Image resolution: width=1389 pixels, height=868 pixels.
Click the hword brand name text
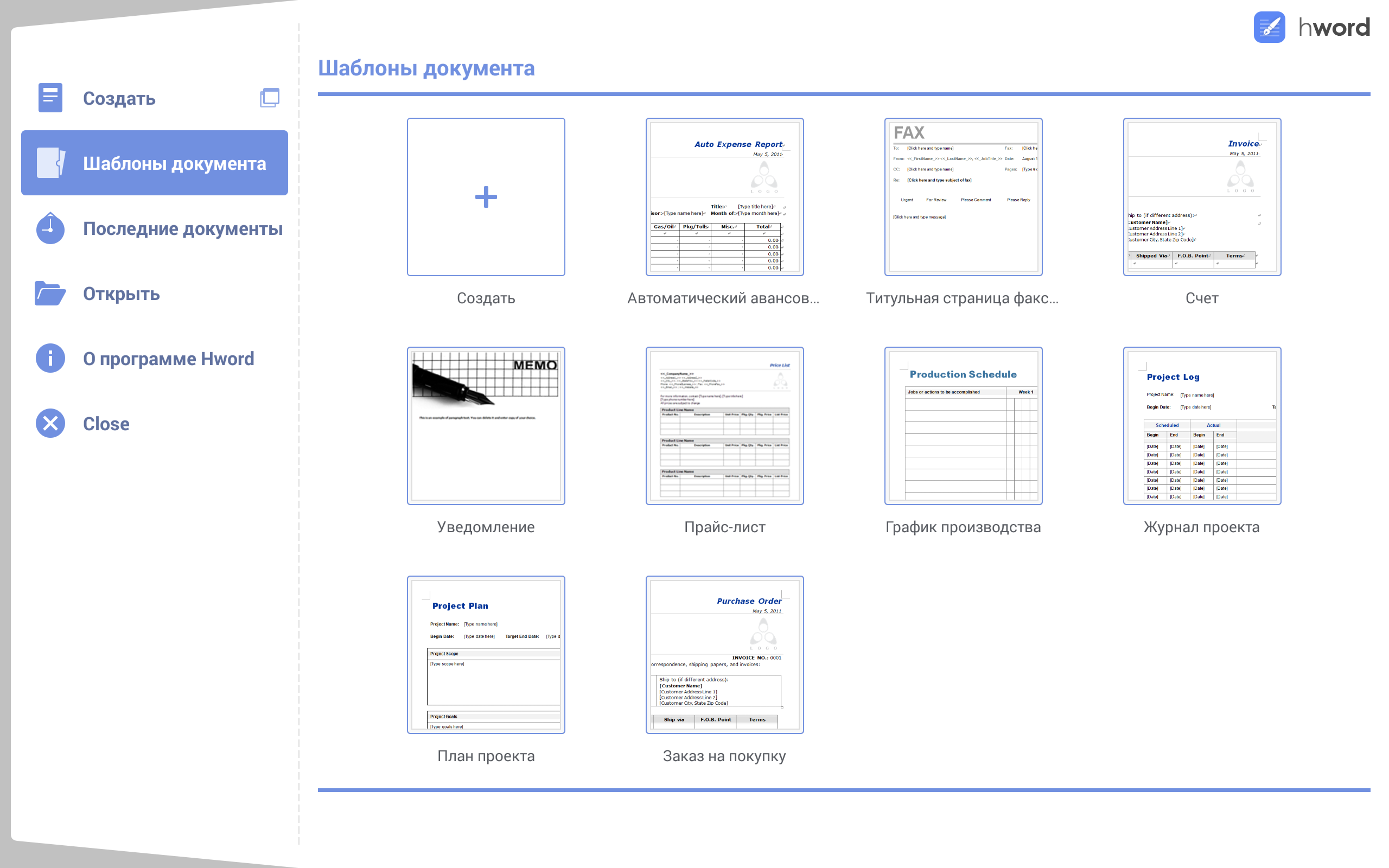1335,27
